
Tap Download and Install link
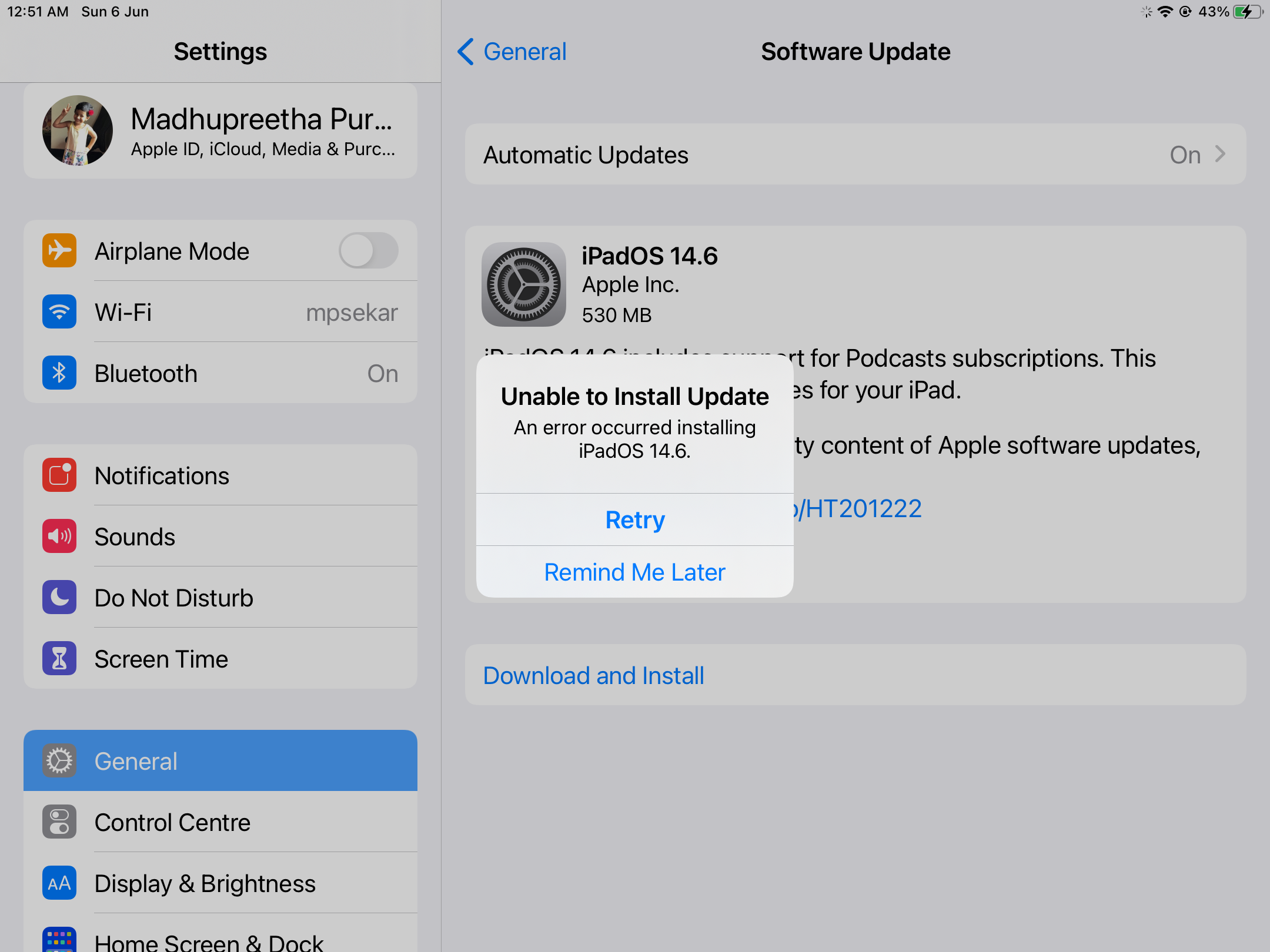593,676
